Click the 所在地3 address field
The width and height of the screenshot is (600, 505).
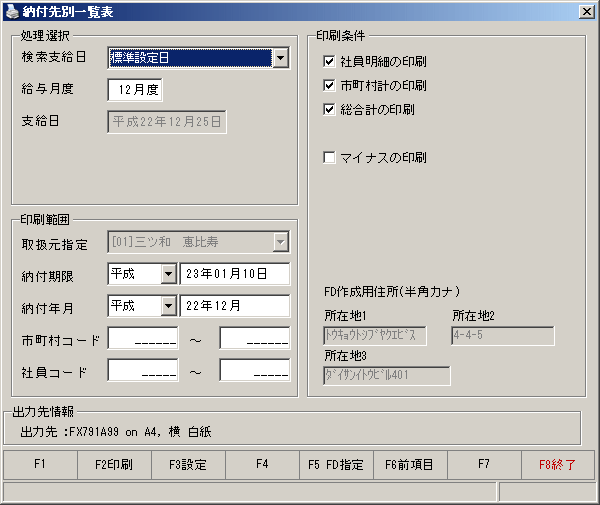click(387, 376)
